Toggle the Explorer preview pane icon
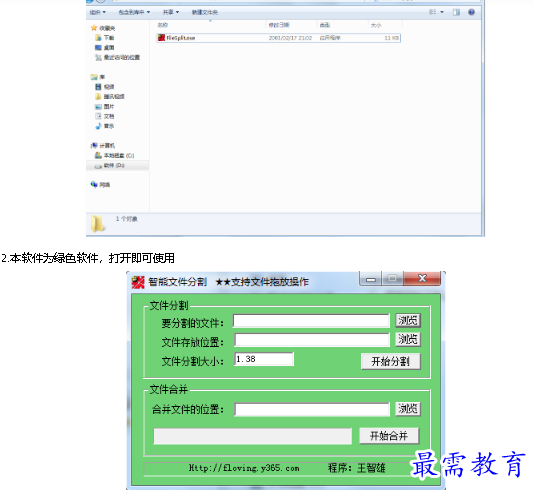The height and width of the screenshot is (496, 534). coord(456,12)
